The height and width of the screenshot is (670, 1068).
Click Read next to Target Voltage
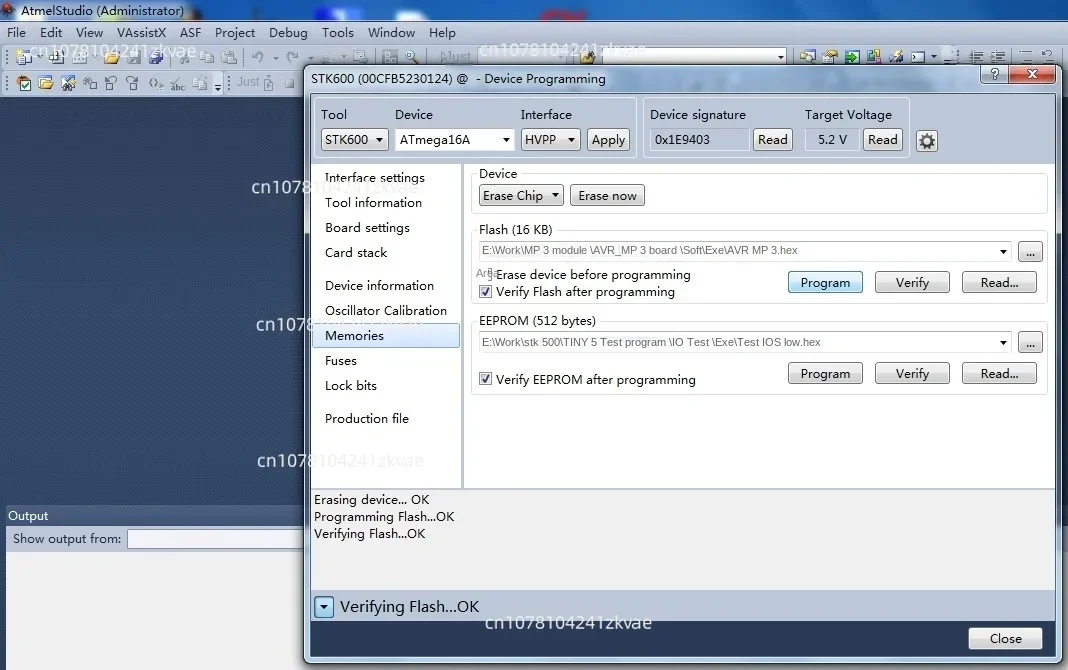click(883, 140)
